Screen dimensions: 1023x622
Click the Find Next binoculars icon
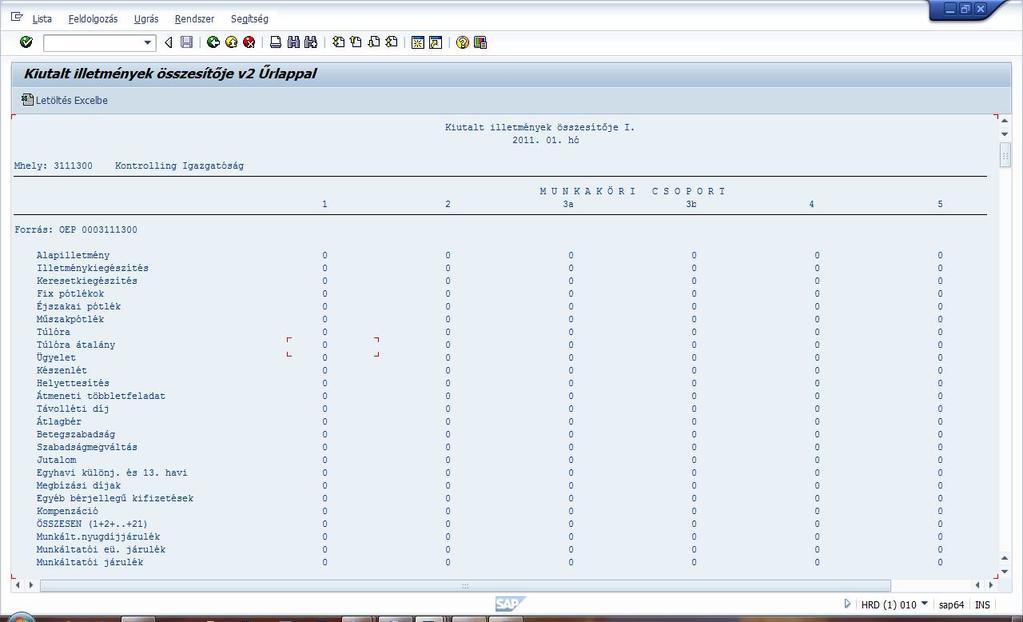(x=311, y=42)
